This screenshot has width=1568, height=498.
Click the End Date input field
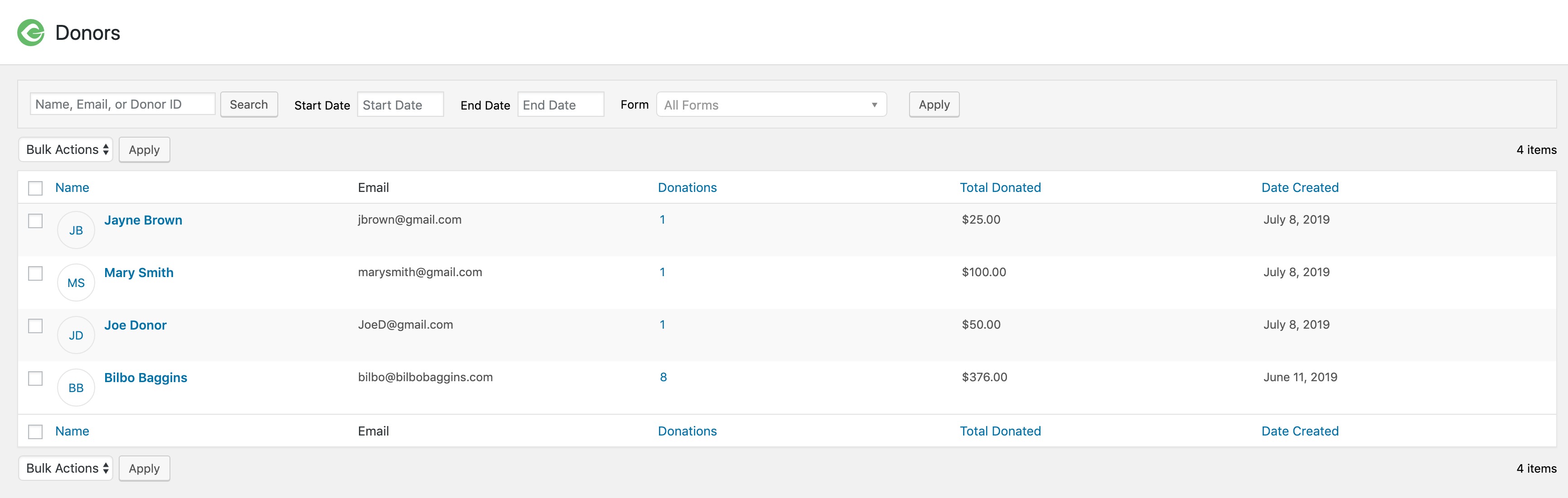pyautogui.click(x=561, y=105)
